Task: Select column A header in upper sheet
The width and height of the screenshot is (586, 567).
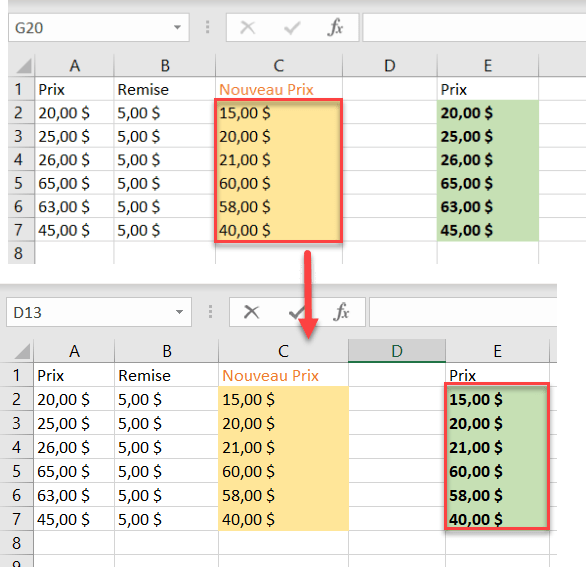Action: [74, 66]
